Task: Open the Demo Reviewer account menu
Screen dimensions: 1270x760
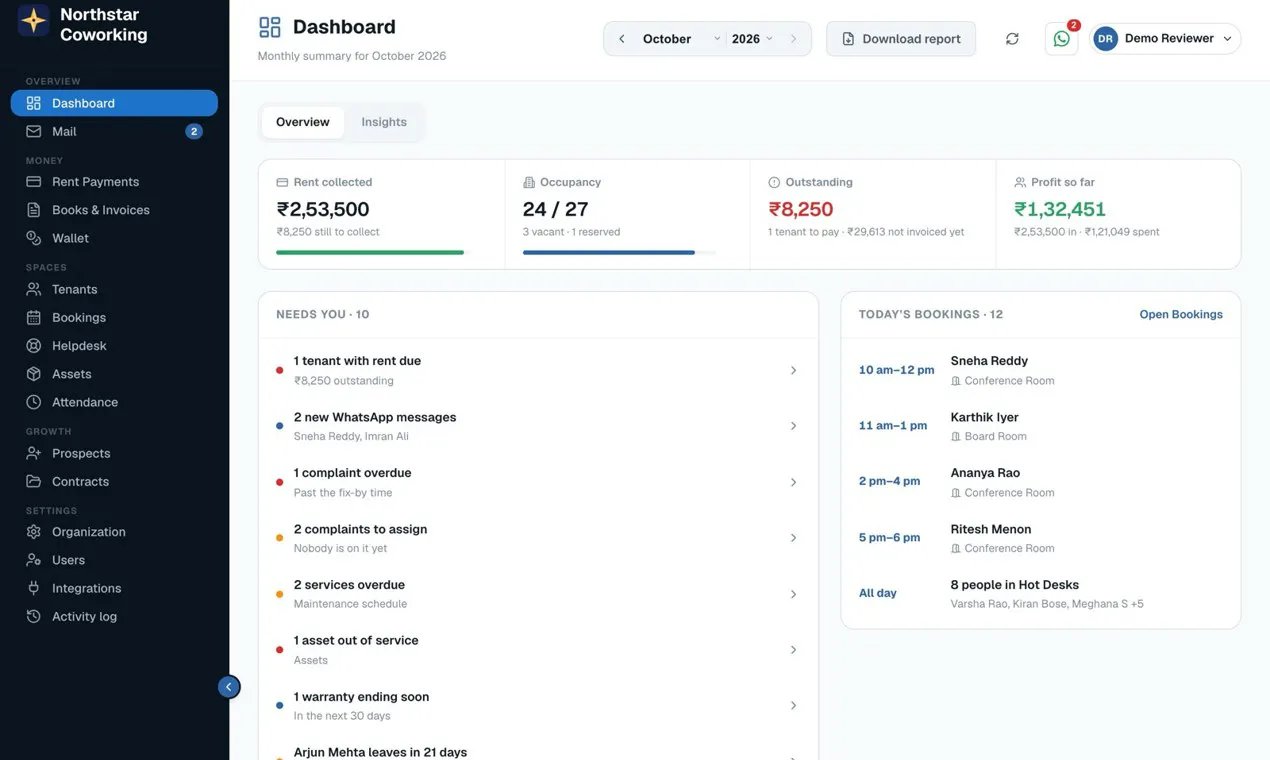Action: point(1165,39)
